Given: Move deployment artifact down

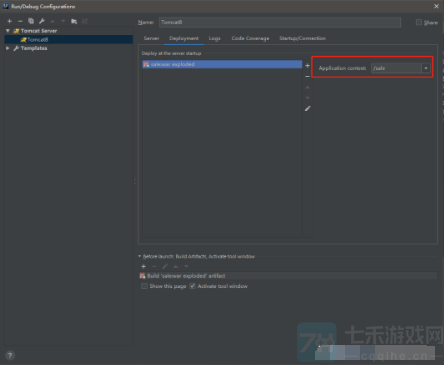Looking at the screenshot, I should 307,98.
